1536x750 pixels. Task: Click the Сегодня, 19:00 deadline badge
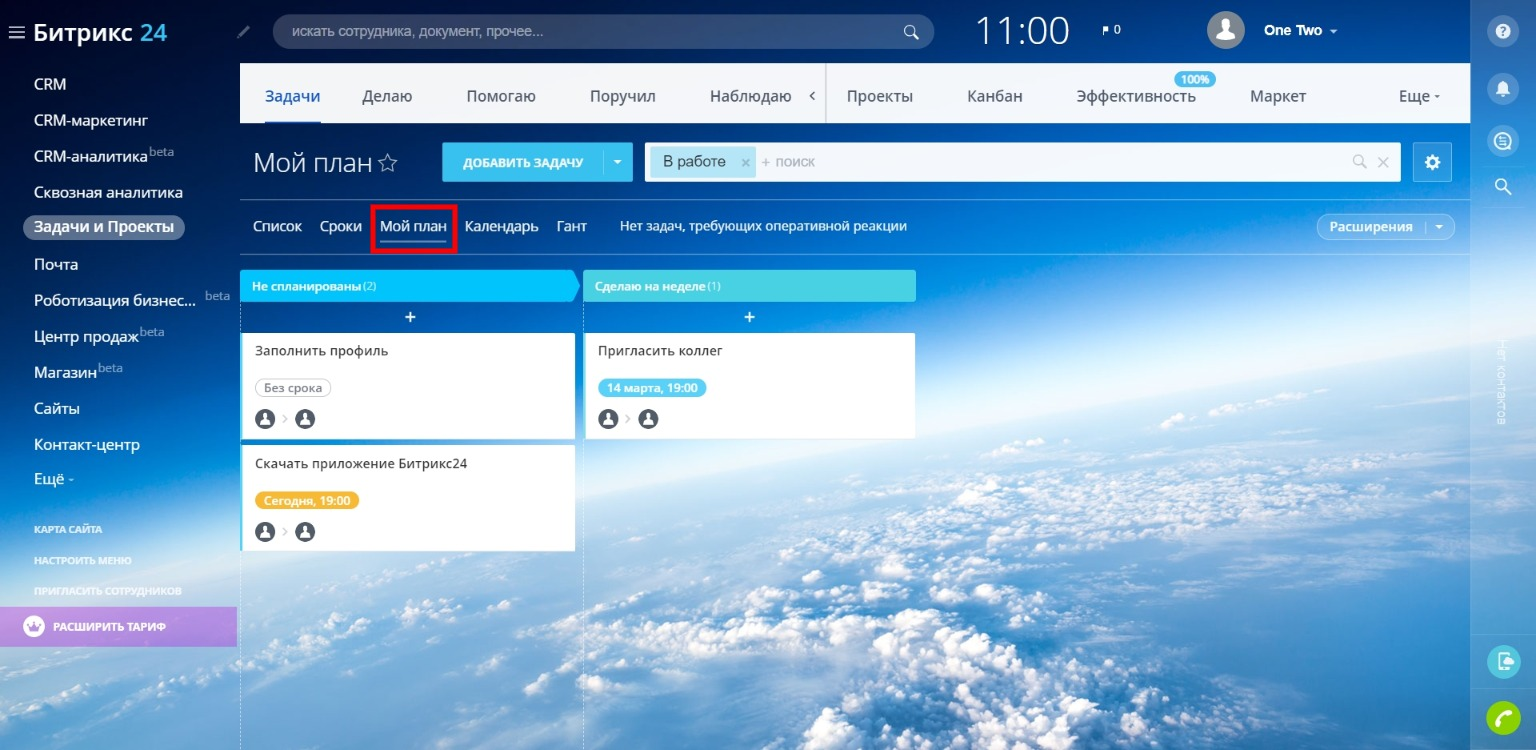307,500
